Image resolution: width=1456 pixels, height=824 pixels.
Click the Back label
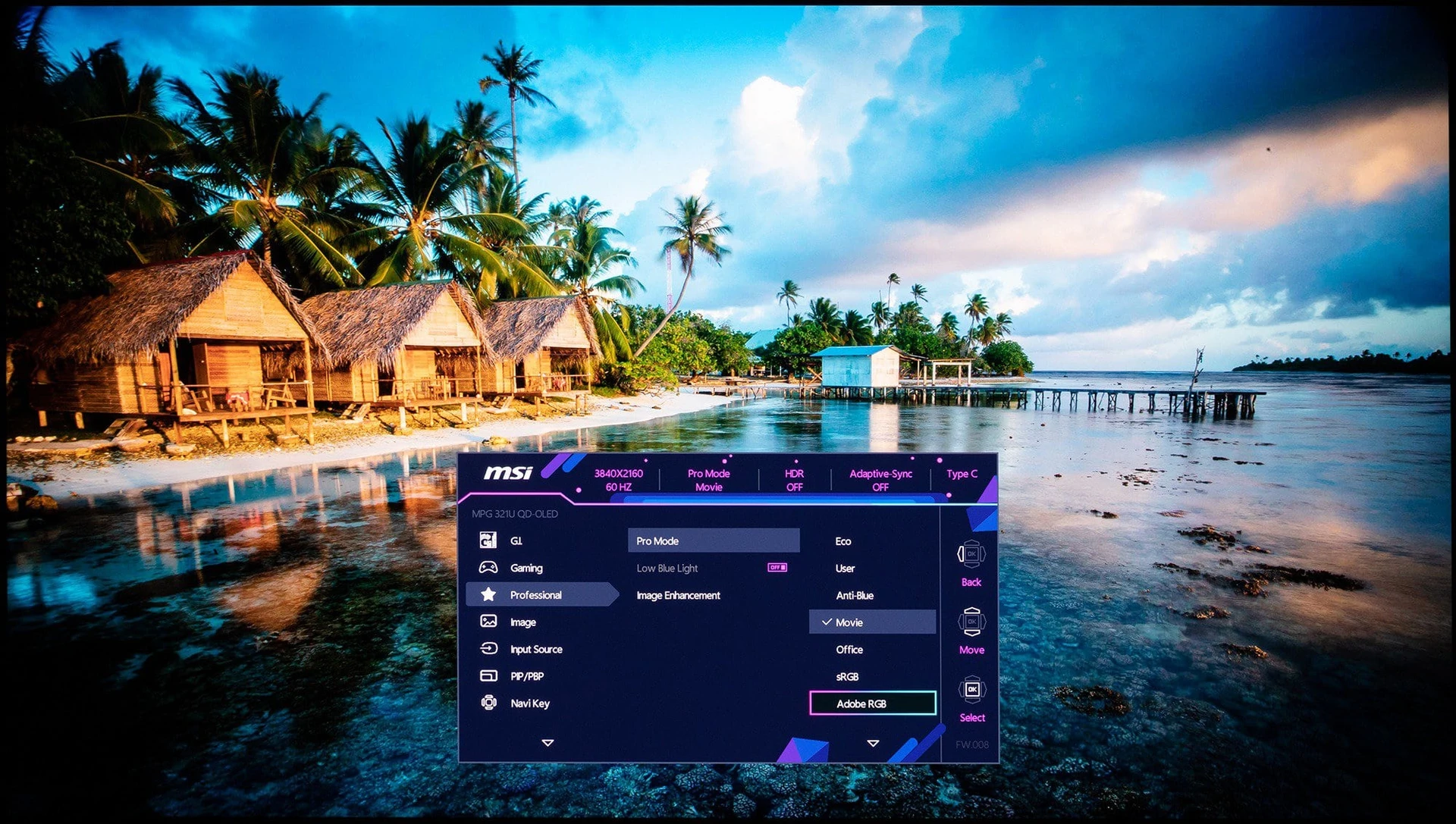(x=971, y=582)
